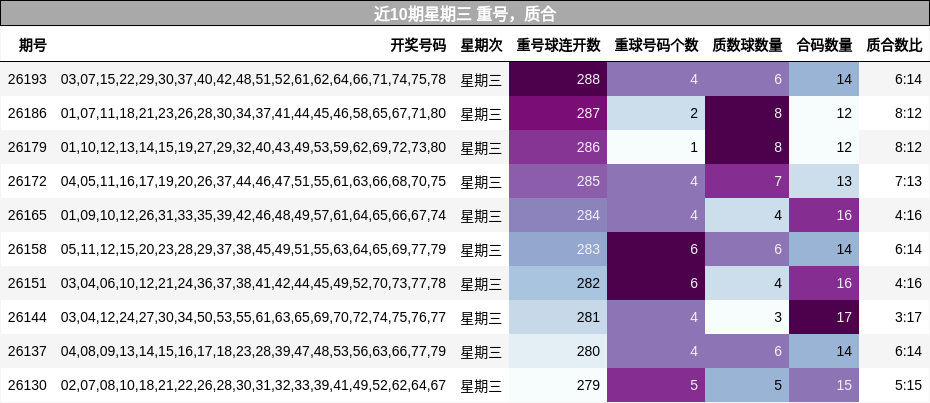Click issue number 26130

27,385
